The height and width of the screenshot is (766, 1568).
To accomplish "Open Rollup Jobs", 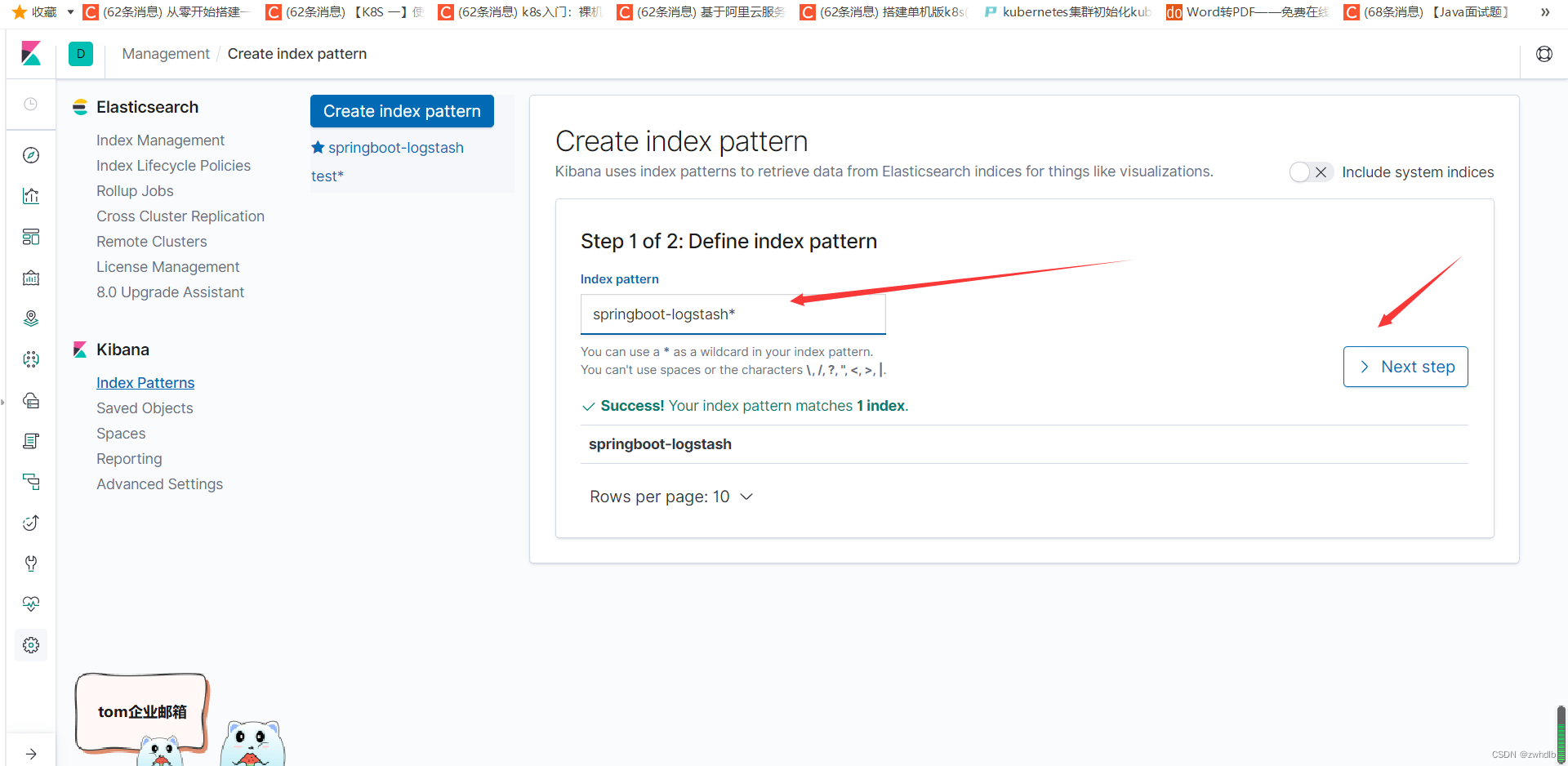I will (x=135, y=191).
